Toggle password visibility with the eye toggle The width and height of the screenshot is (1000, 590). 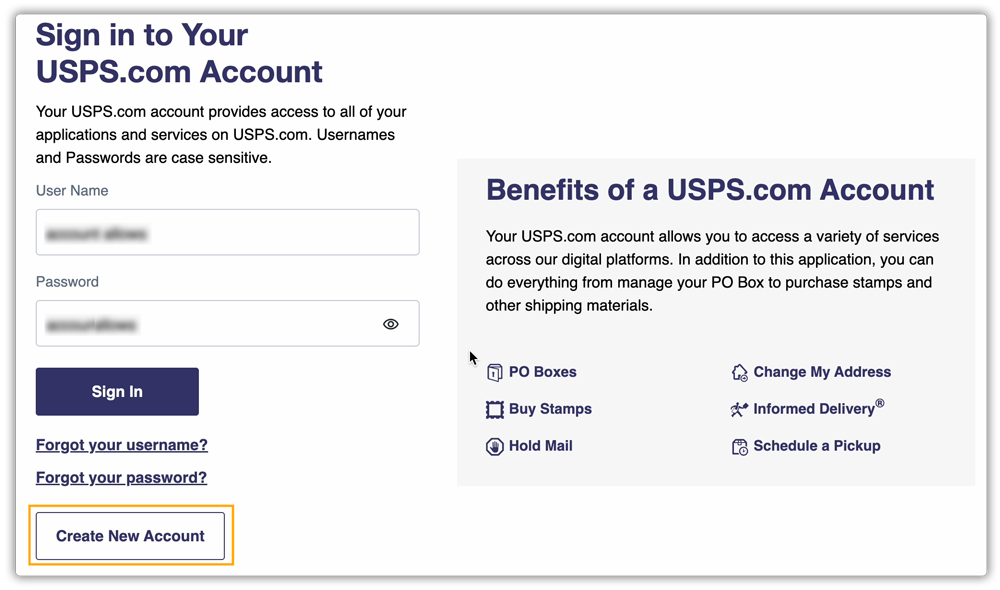pyautogui.click(x=390, y=323)
